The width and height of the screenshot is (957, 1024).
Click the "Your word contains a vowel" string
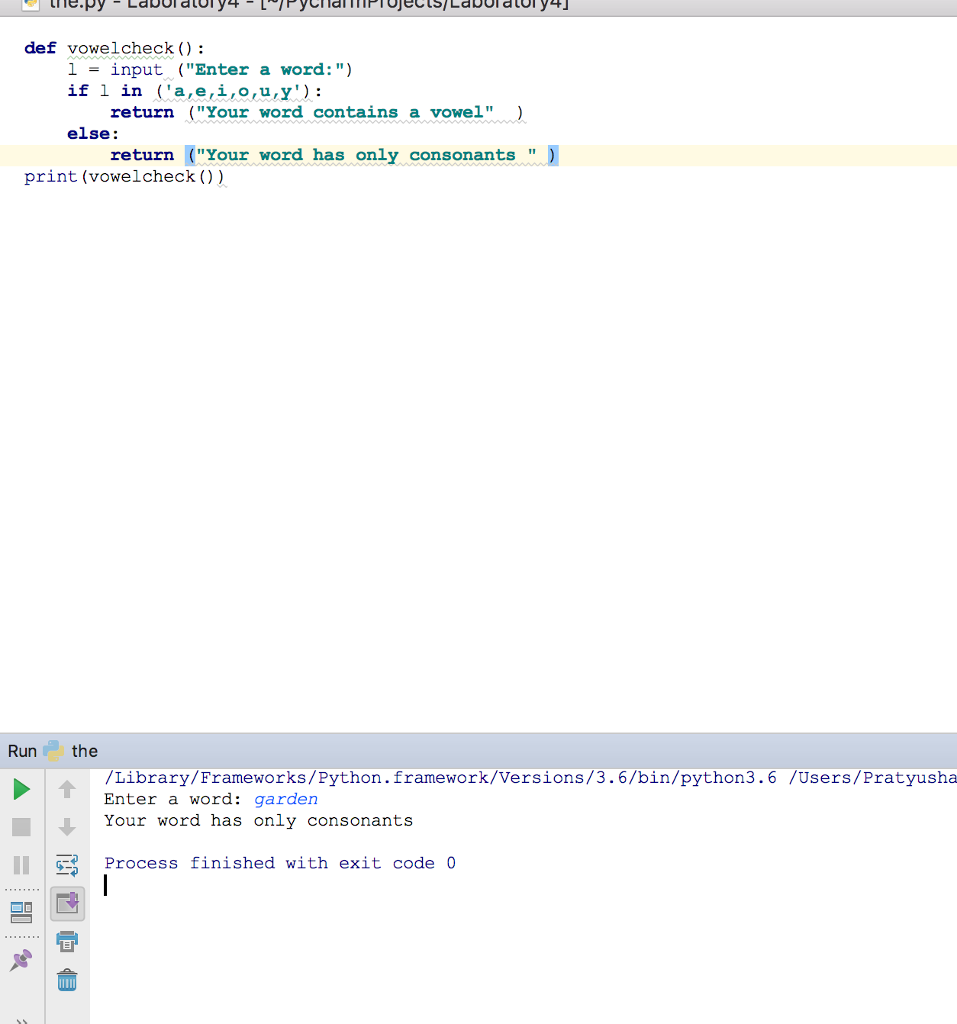[x=345, y=112]
